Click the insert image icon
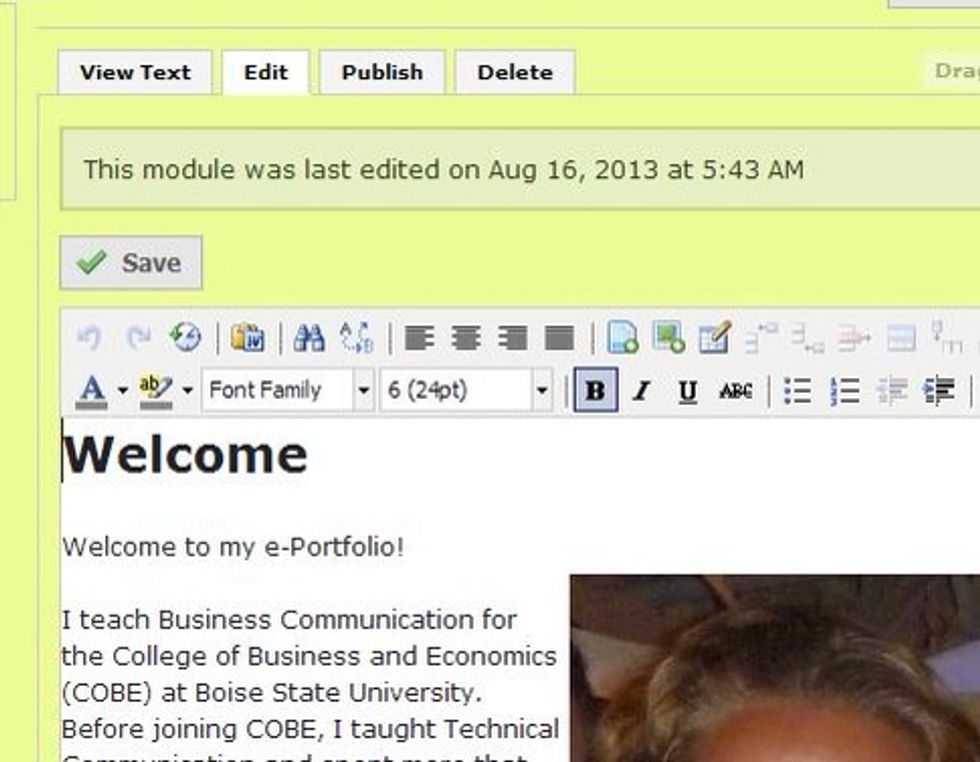980x762 pixels. (x=669, y=338)
